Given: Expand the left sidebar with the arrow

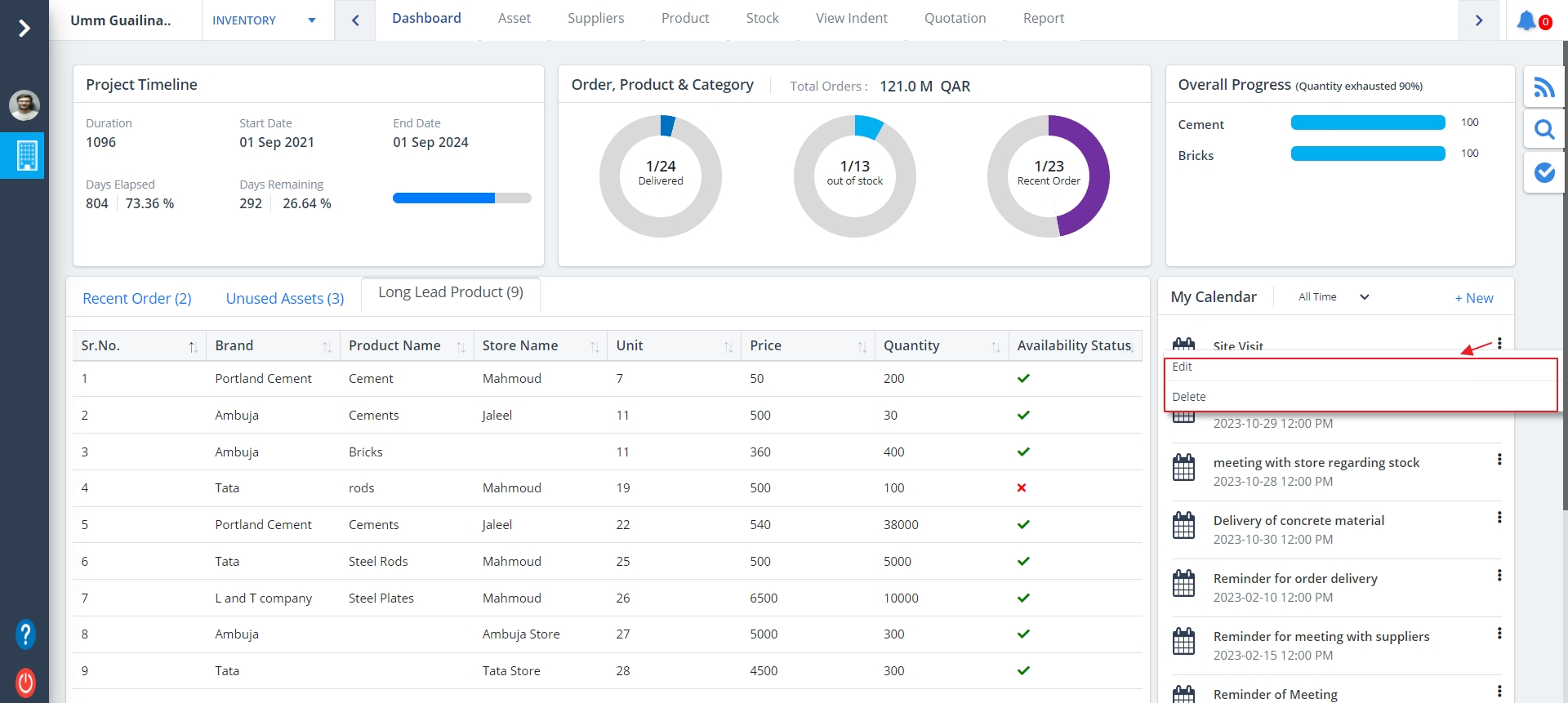Looking at the screenshot, I should click(x=24, y=29).
